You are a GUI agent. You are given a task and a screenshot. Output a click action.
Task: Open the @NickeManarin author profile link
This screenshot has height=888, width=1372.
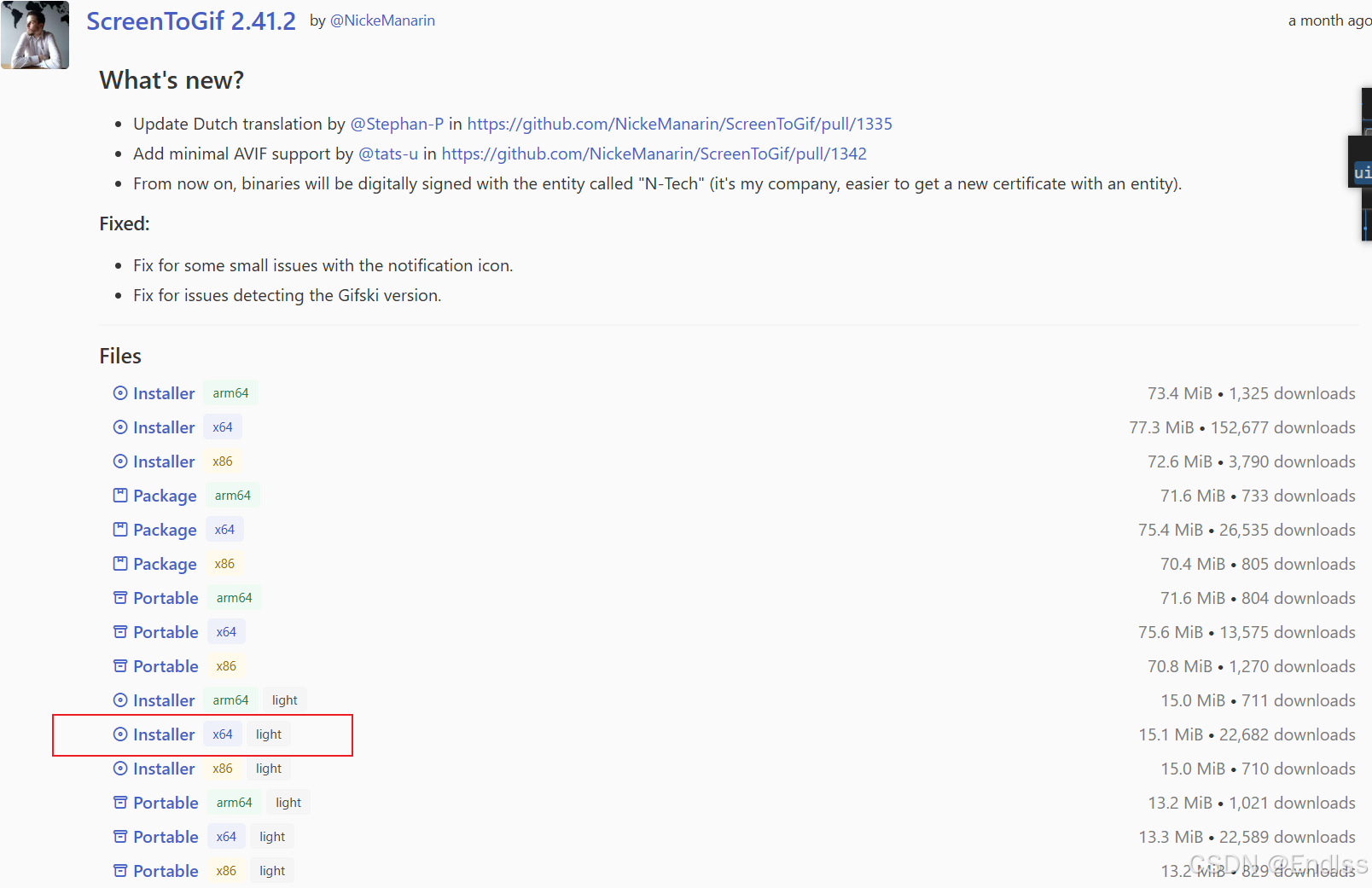(382, 20)
